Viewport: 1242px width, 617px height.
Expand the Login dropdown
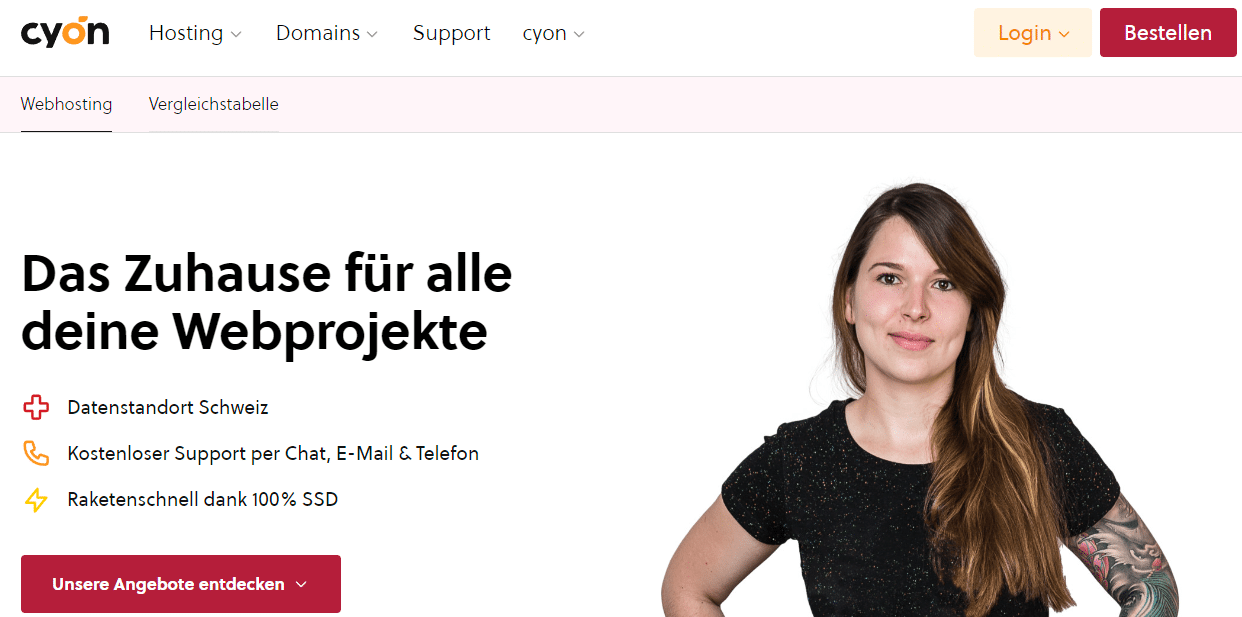coord(1033,33)
